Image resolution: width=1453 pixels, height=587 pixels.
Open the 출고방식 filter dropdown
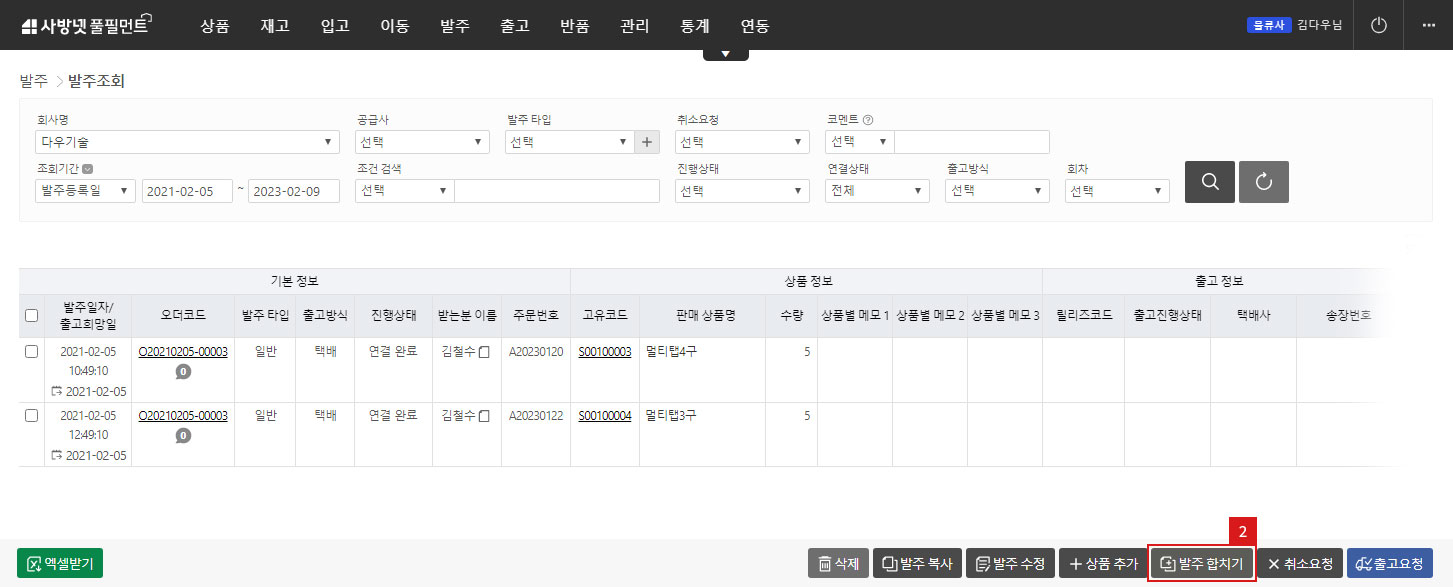(x=996, y=191)
